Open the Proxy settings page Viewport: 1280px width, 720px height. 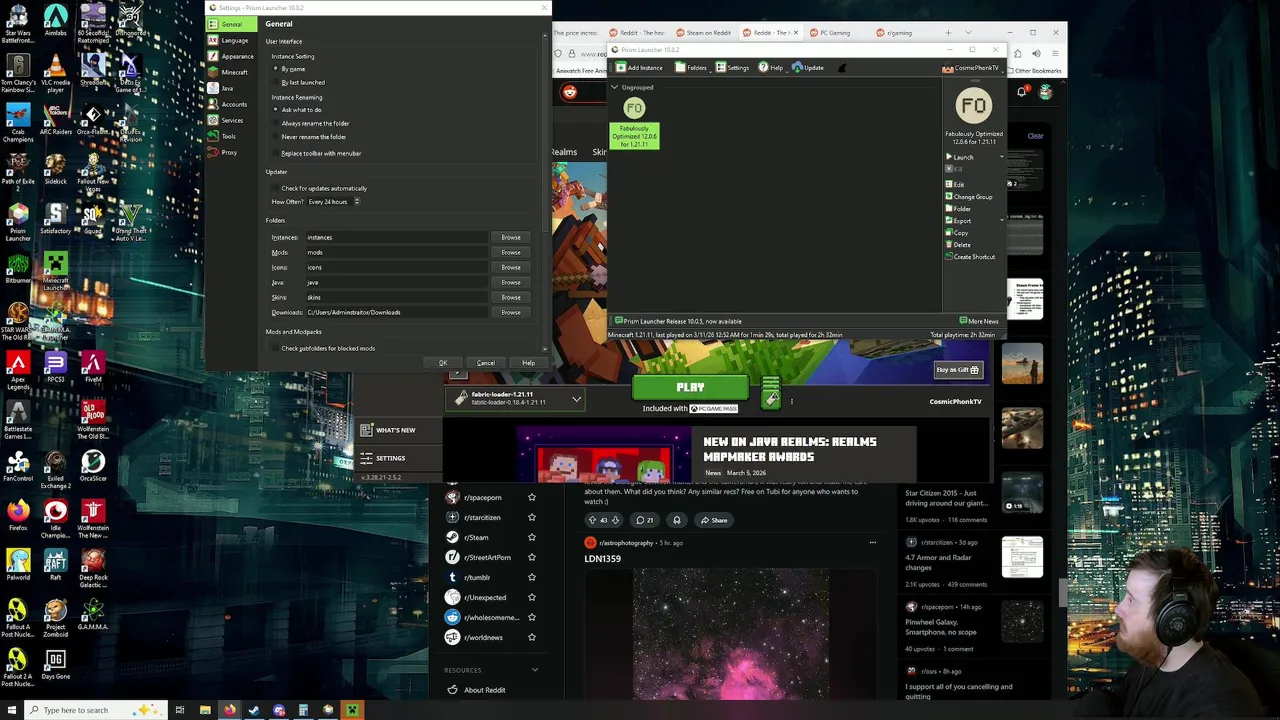pyautogui.click(x=230, y=152)
